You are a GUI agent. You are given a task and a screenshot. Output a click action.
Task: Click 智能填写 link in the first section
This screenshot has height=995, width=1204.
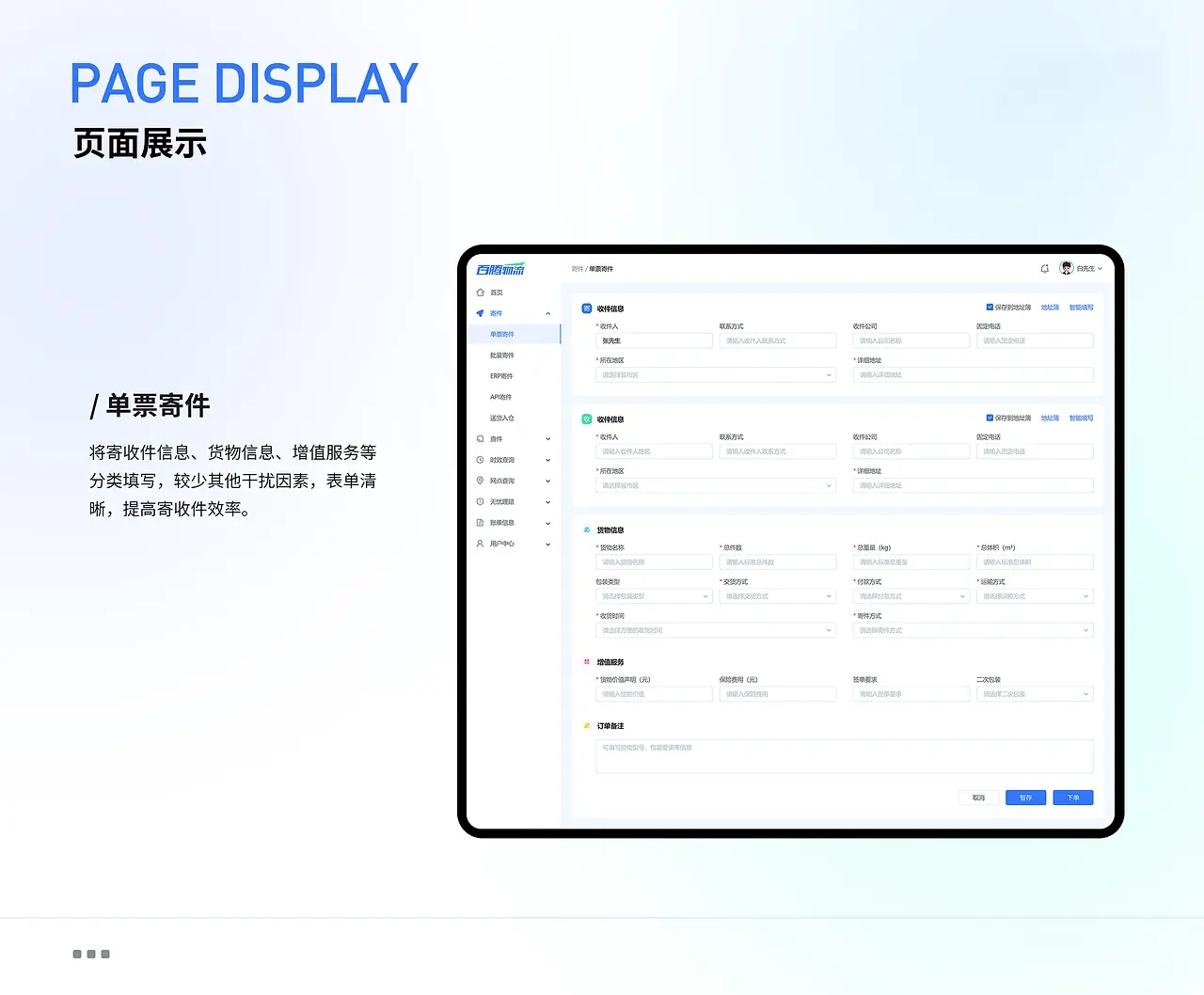[1081, 308]
